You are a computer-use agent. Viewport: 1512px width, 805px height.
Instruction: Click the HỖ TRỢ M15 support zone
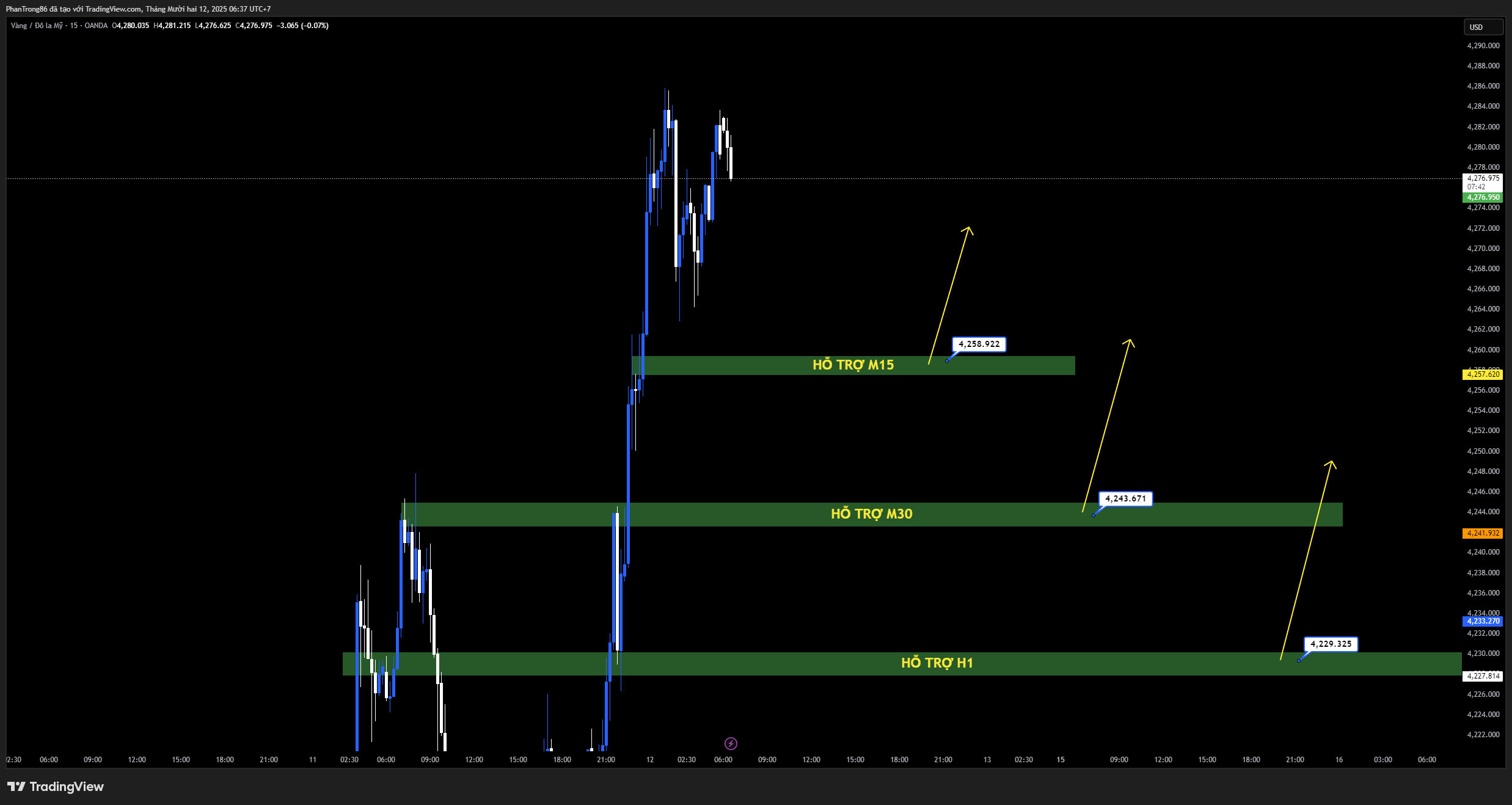[853, 365]
